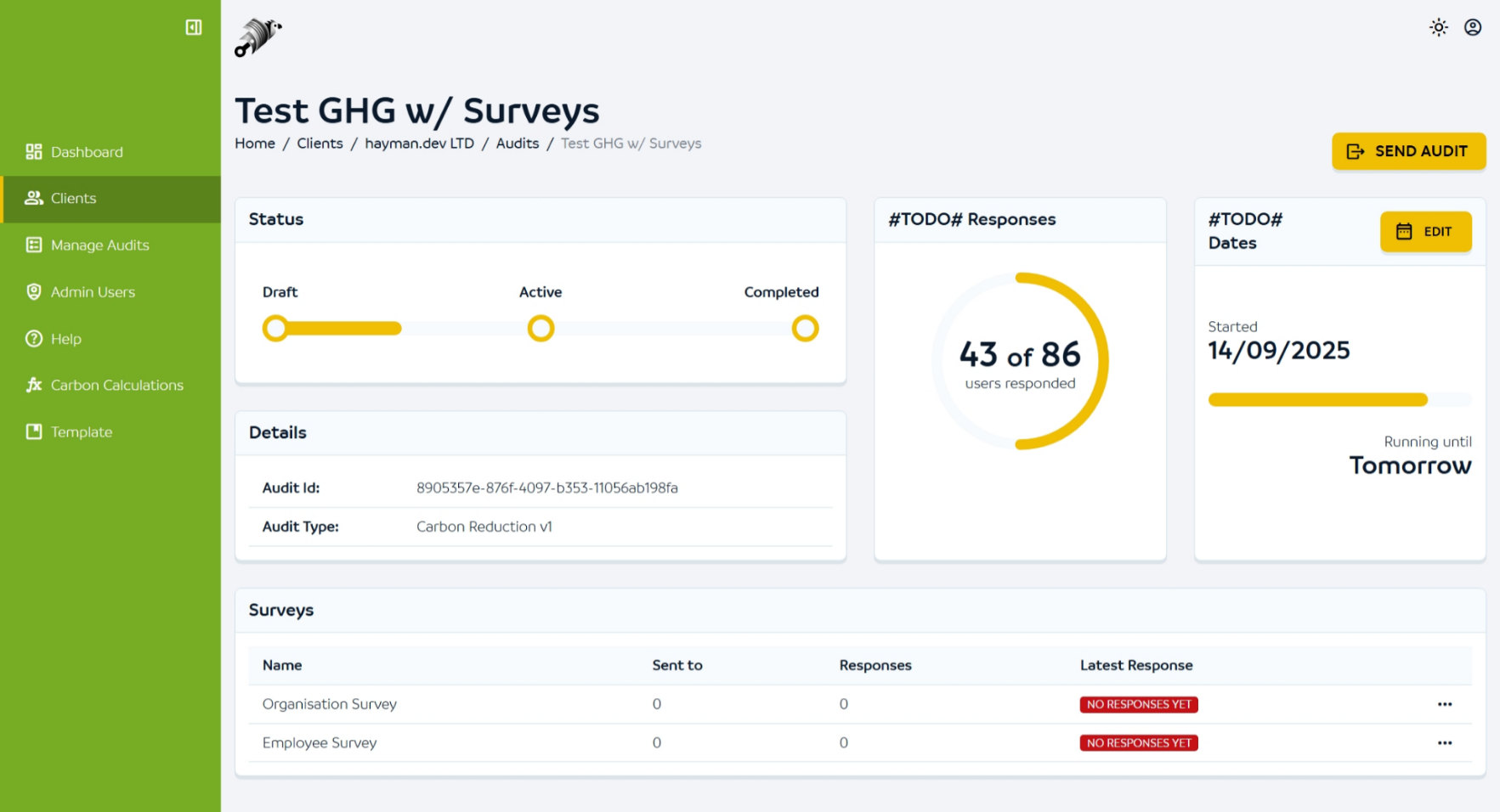Click the Tomorrow end date text
Viewport: 1500px width, 812px height.
click(1410, 465)
